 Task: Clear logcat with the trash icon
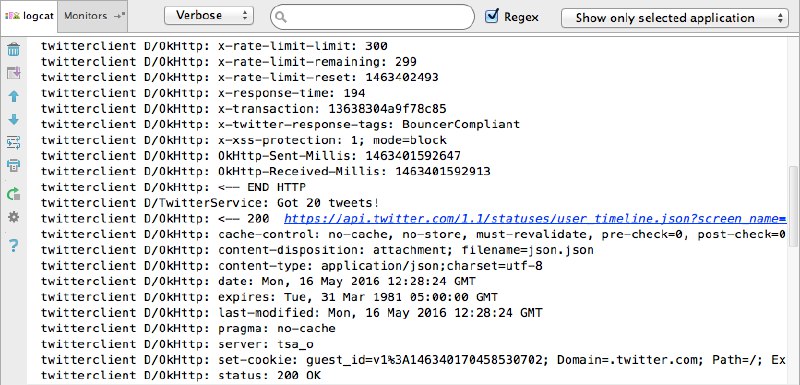14,50
